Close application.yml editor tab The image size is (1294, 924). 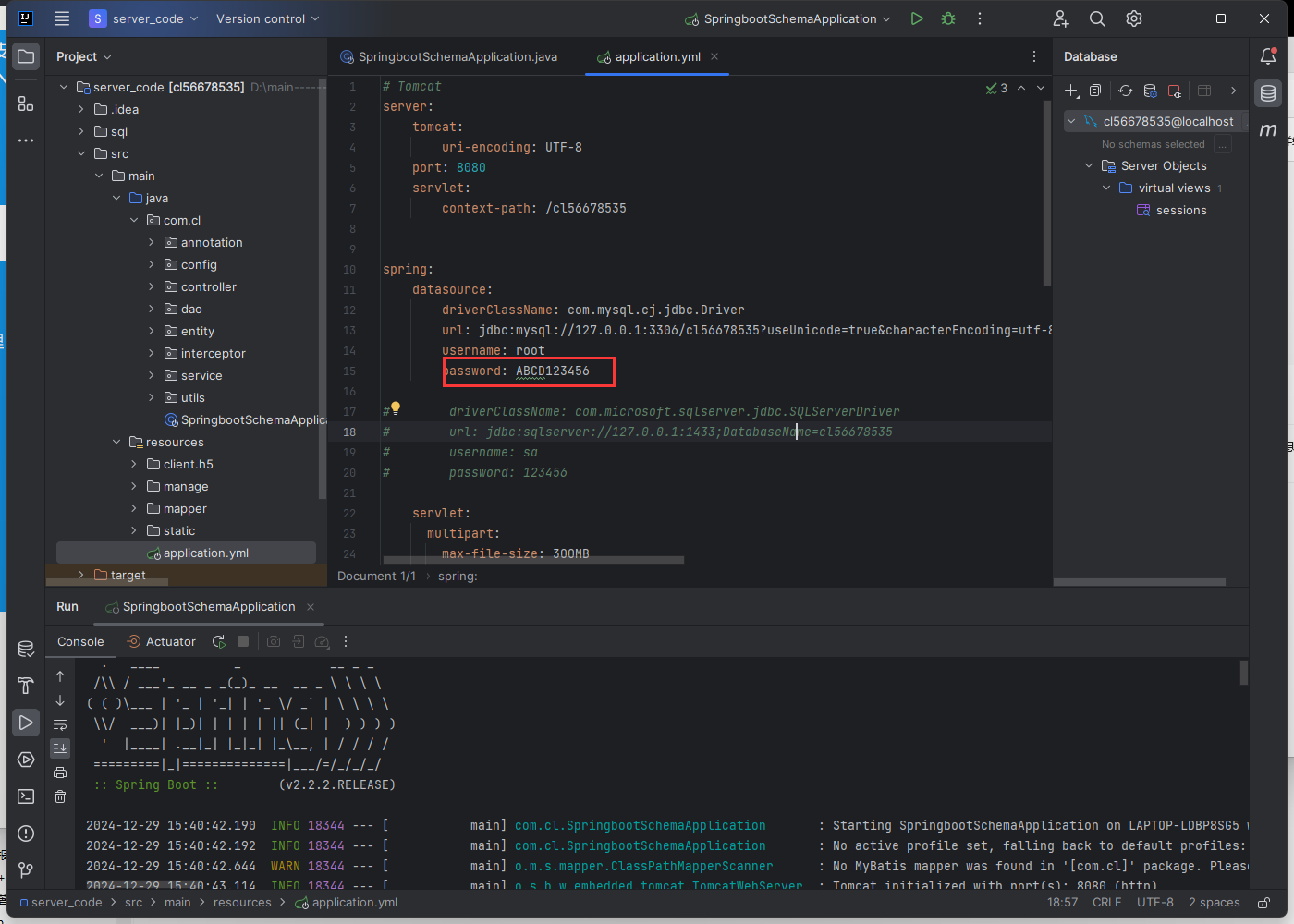point(714,56)
